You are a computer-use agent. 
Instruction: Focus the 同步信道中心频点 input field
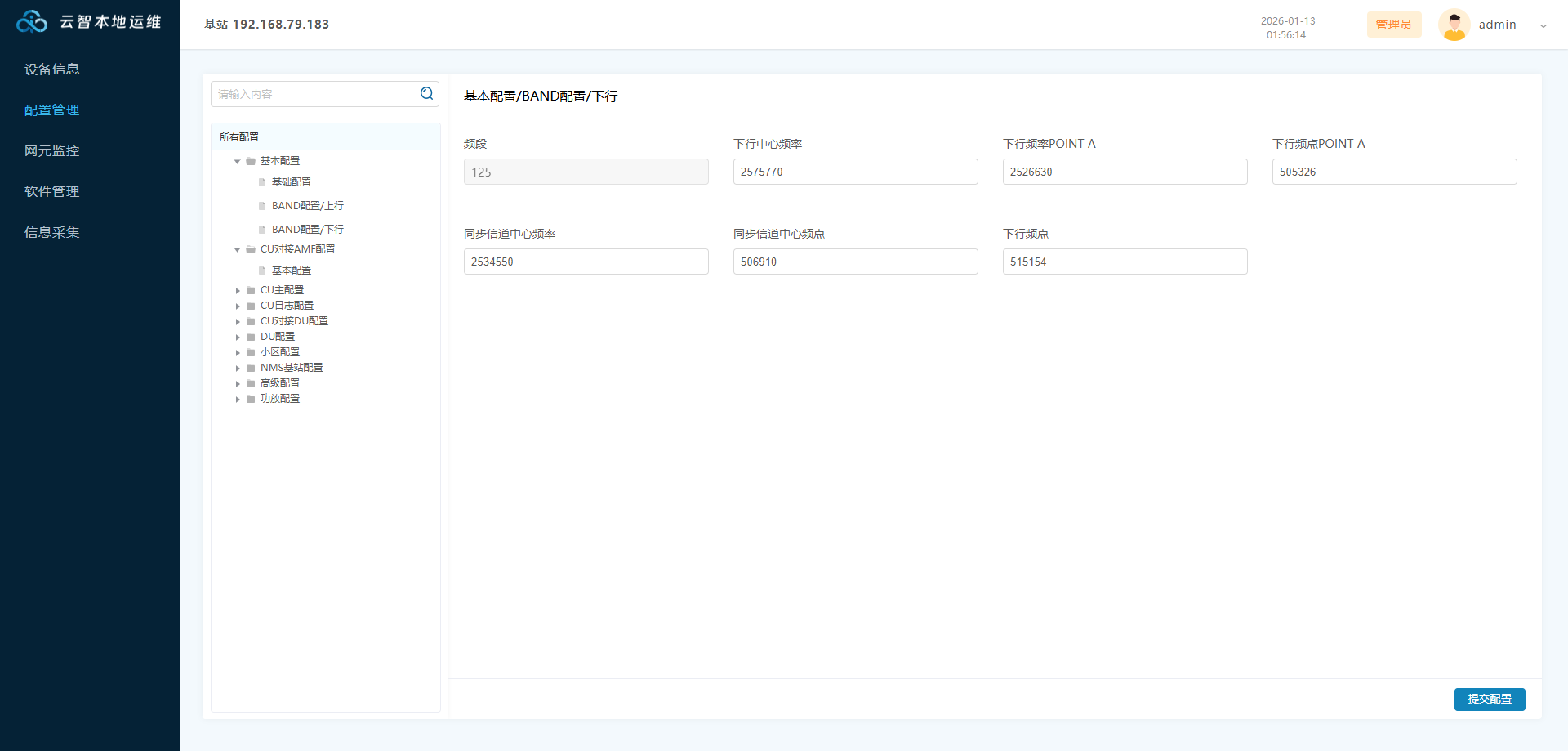[855, 262]
